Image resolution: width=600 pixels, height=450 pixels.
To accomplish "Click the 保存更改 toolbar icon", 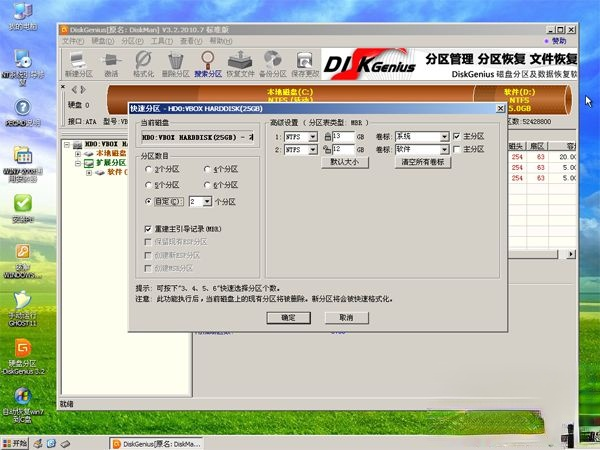I will (305, 64).
